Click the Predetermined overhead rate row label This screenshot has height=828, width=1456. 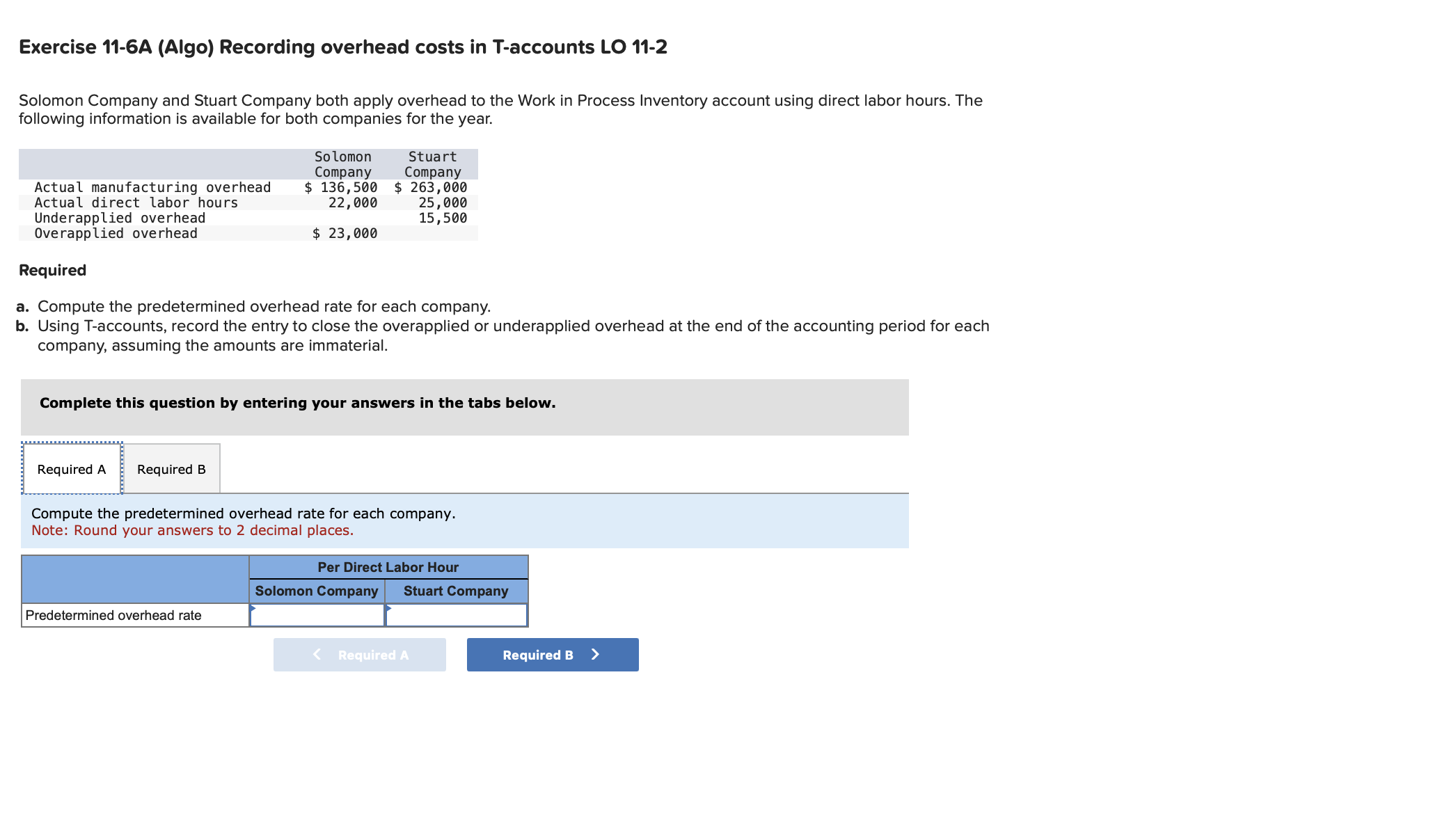tap(113, 615)
